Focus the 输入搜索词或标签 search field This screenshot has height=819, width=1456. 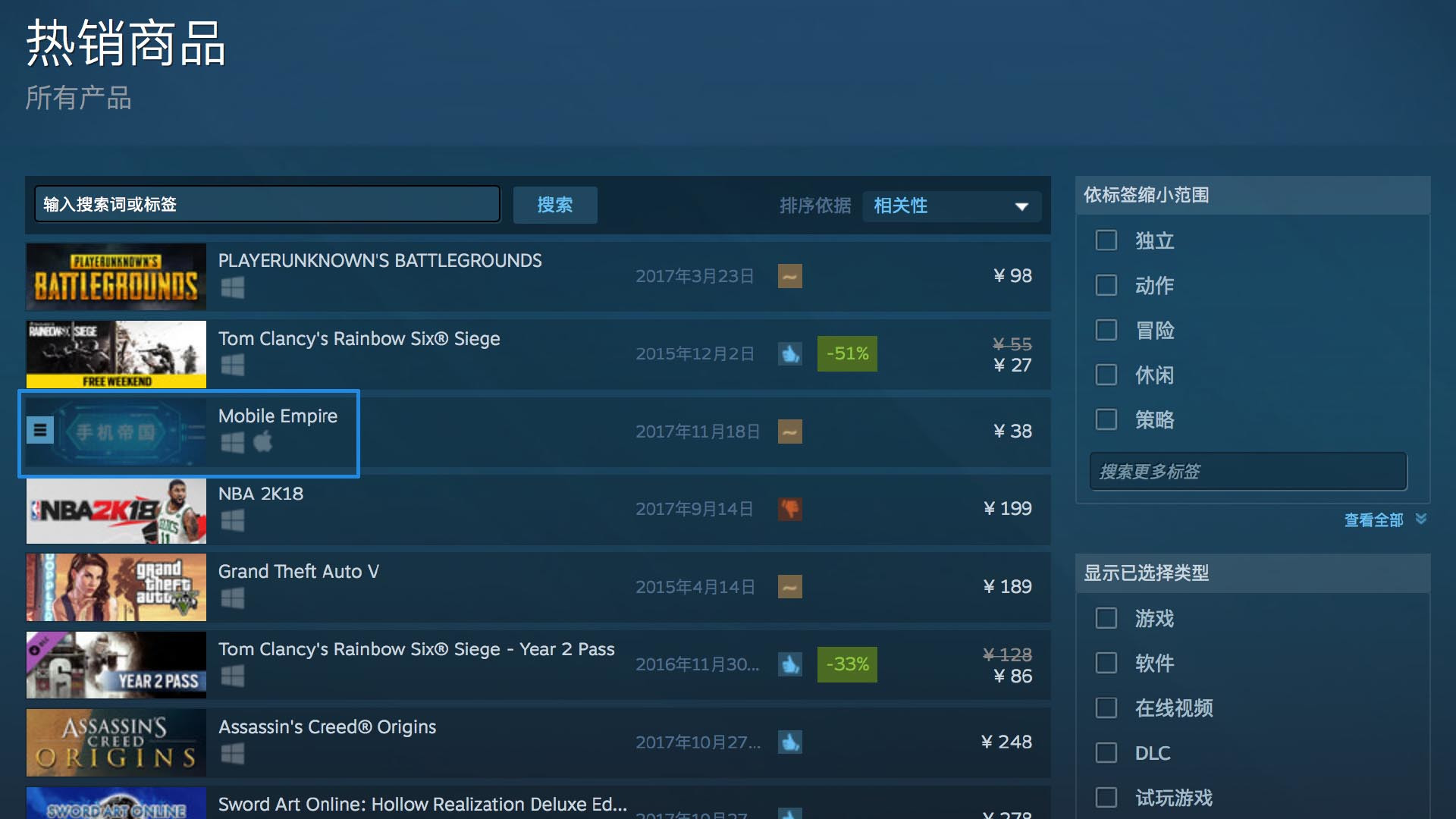point(267,205)
